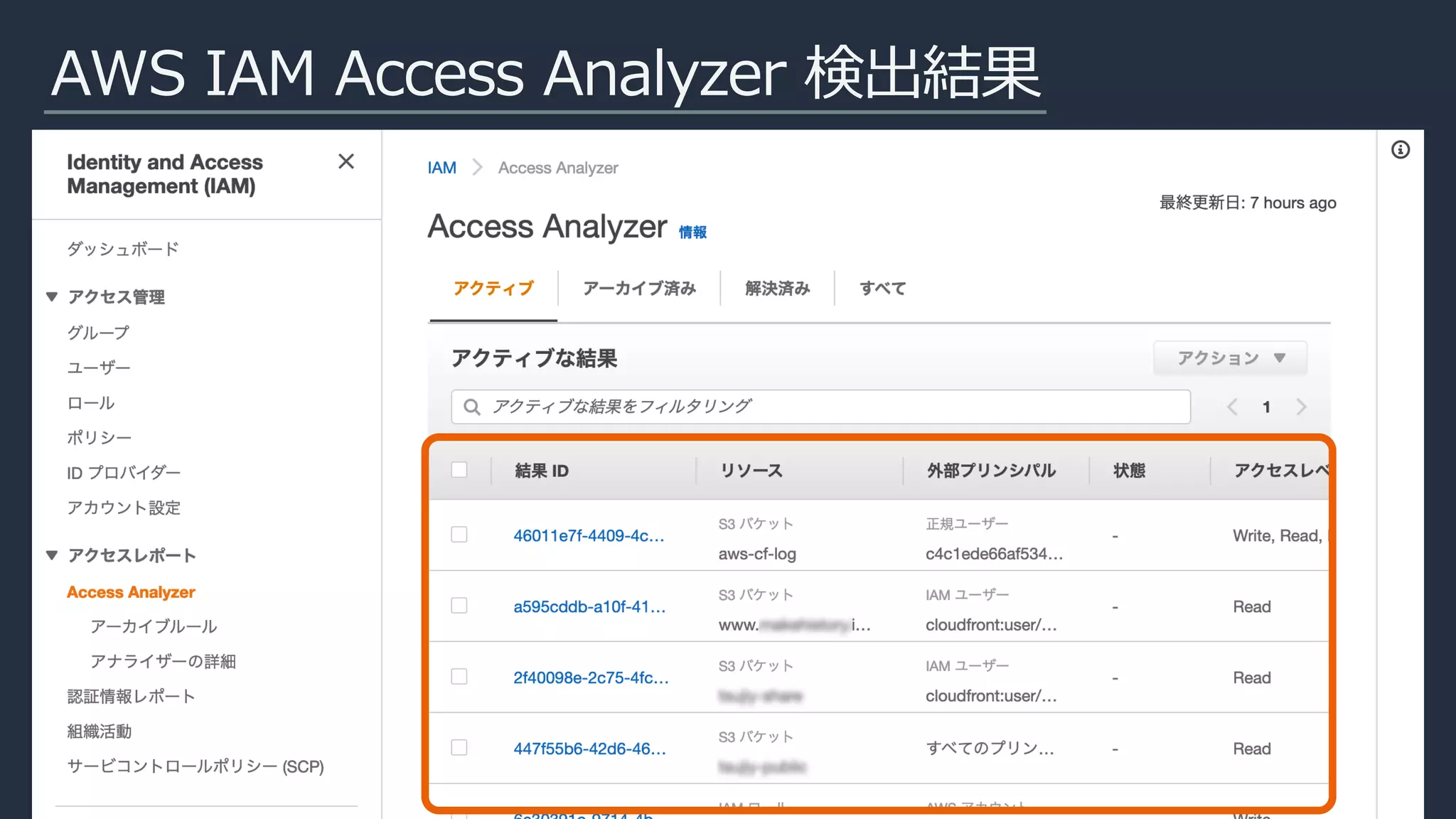The height and width of the screenshot is (819, 1456).
Task: Go to previous results page arrow
Action: [1232, 407]
